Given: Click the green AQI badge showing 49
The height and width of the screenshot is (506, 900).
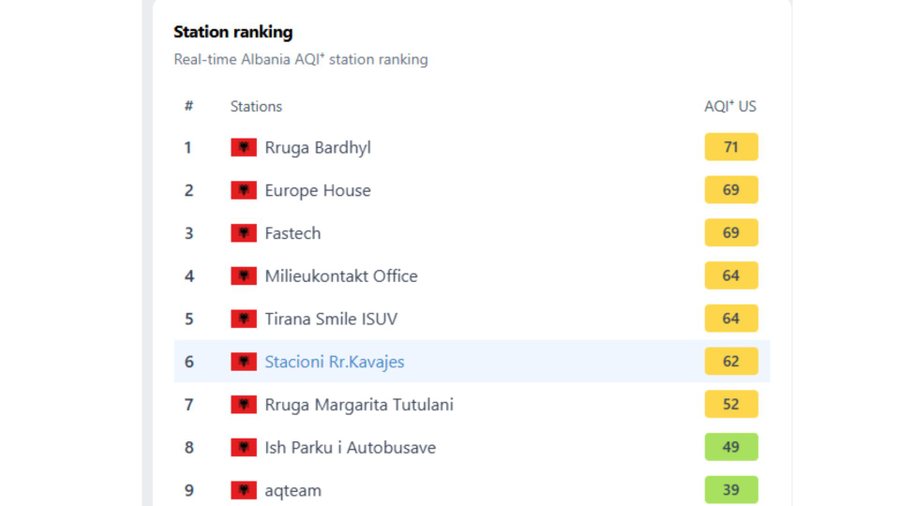Looking at the screenshot, I should (731, 448).
